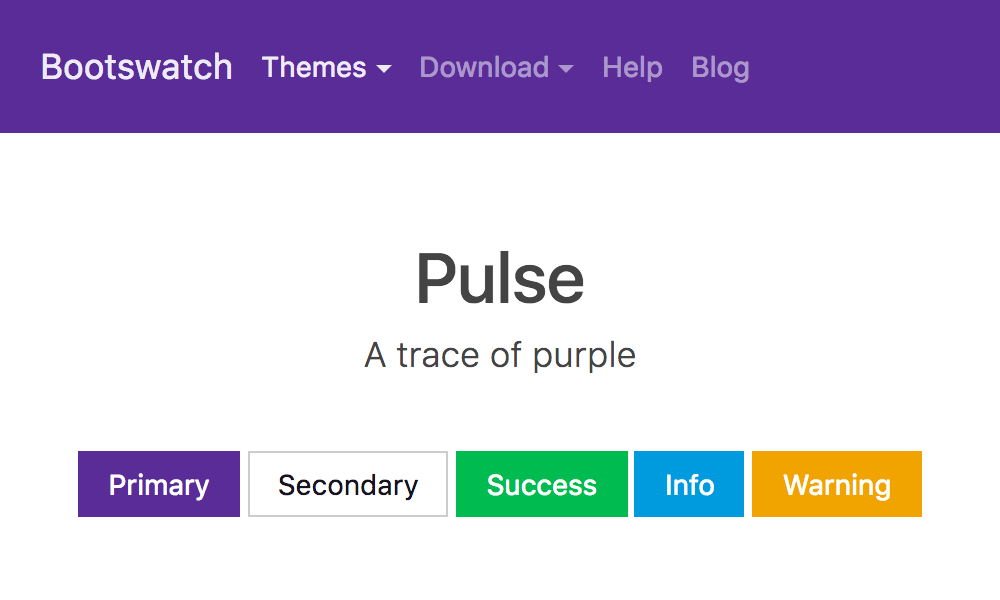This screenshot has width=1000, height=600.
Task: Click the blue Info color sample
Action: tap(688, 484)
